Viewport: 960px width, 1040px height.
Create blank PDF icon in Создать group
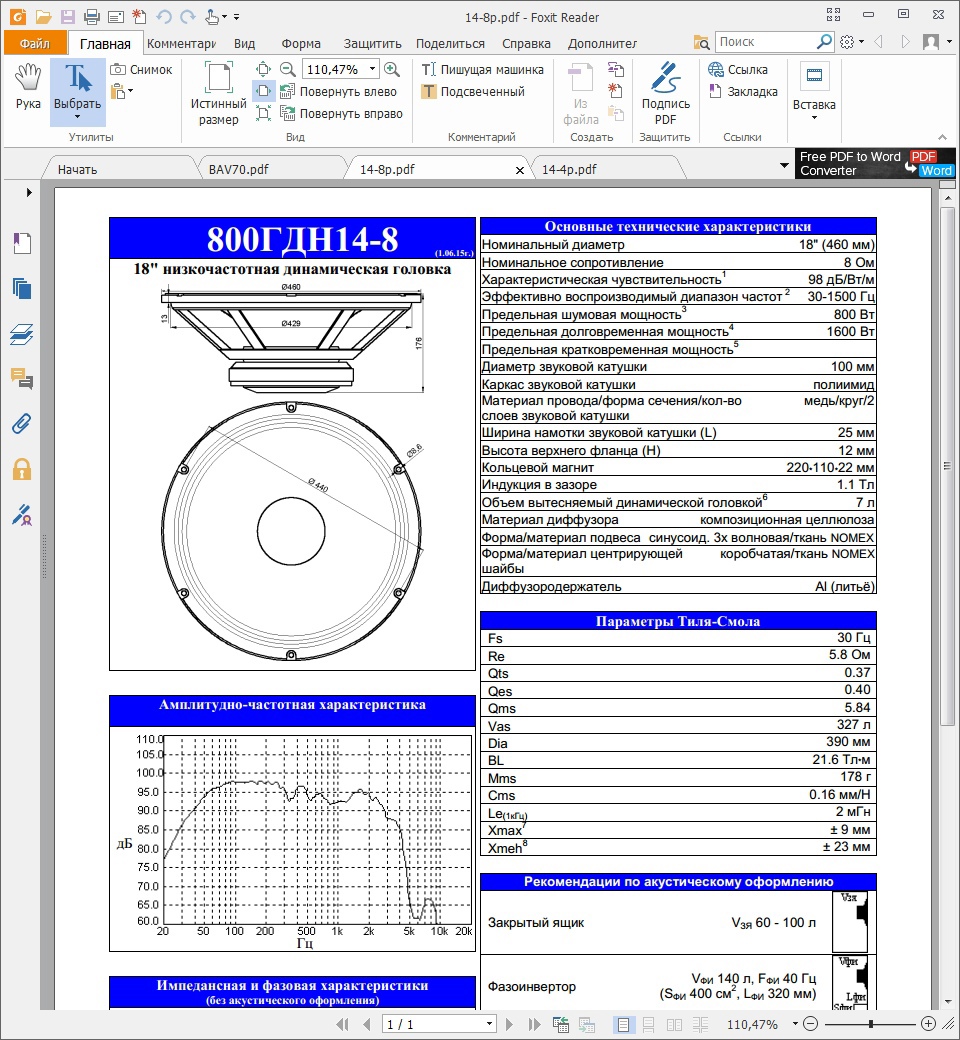pyautogui.click(x=616, y=91)
